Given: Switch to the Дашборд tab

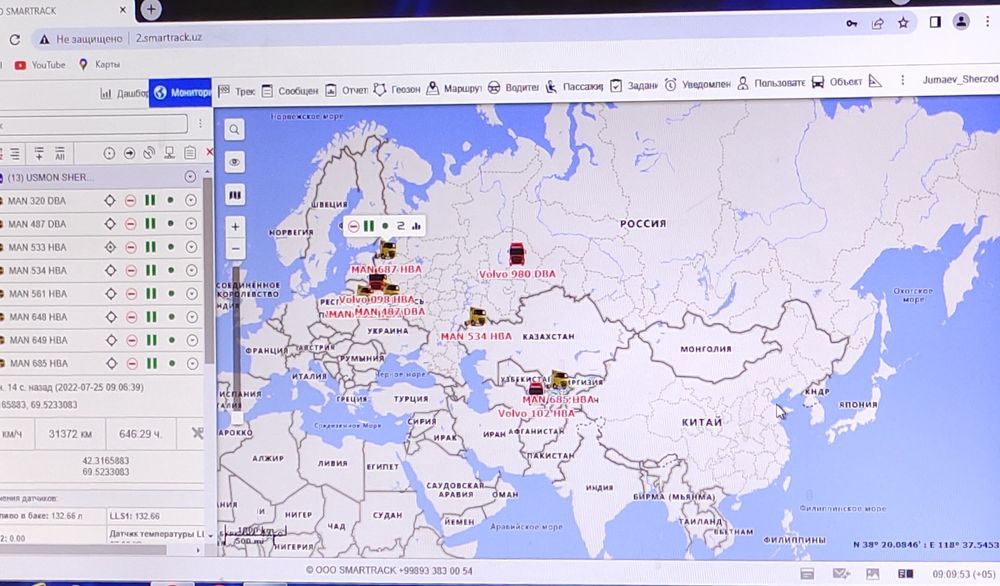Looking at the screenshot, I should [x=124, y=94].
